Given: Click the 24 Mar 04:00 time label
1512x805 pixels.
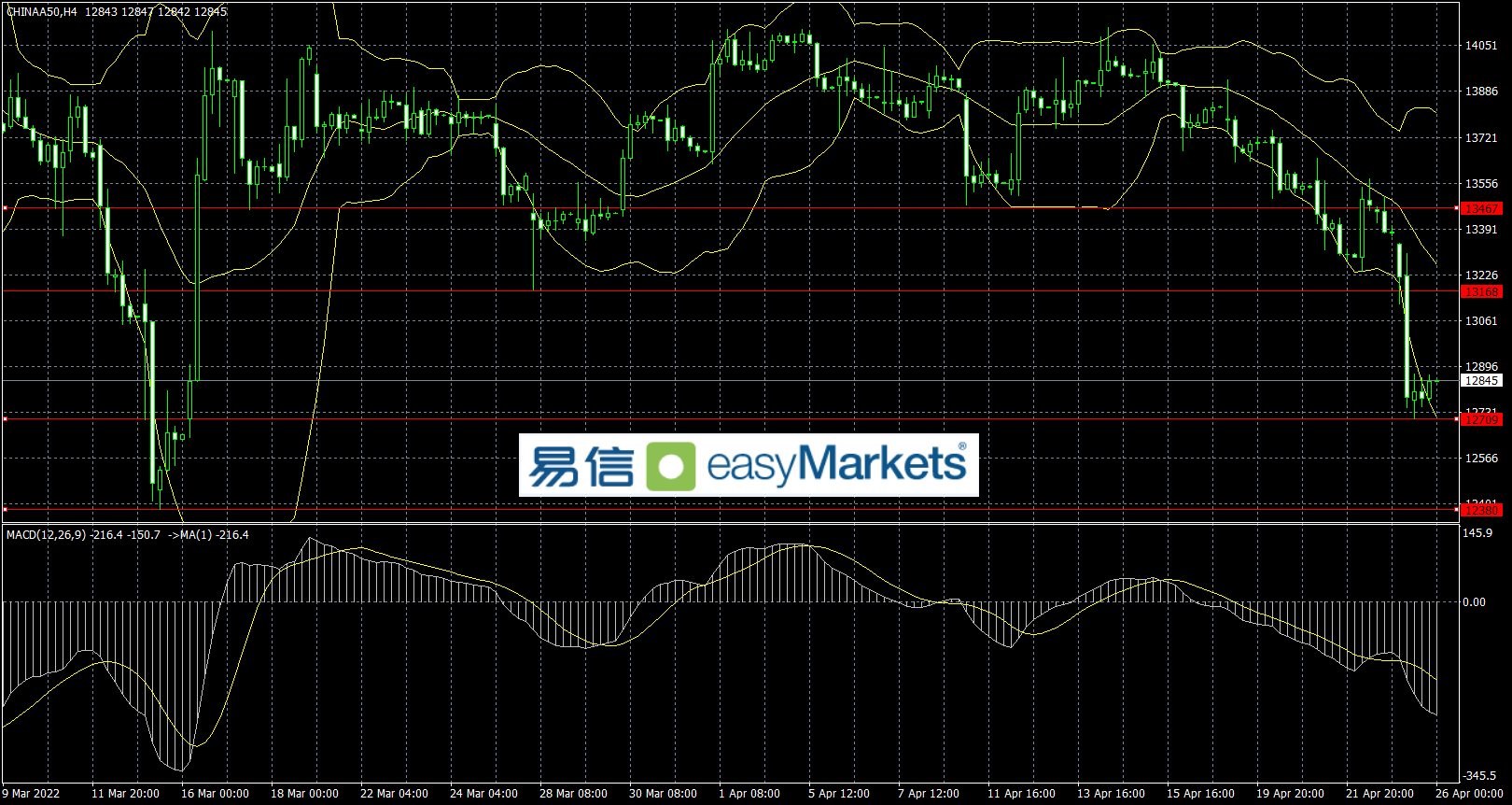Looking at the screenshot, I should click(x=483, y=794).
